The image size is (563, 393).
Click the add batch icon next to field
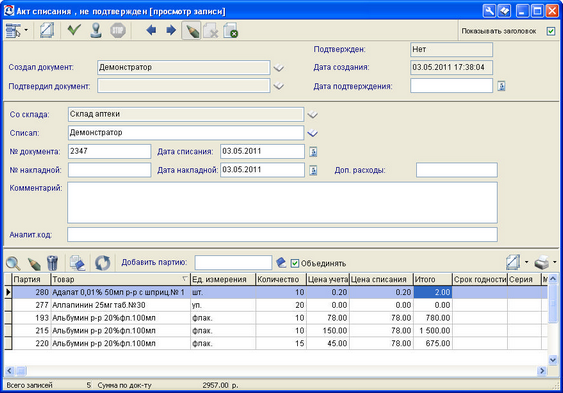point(281,263)
